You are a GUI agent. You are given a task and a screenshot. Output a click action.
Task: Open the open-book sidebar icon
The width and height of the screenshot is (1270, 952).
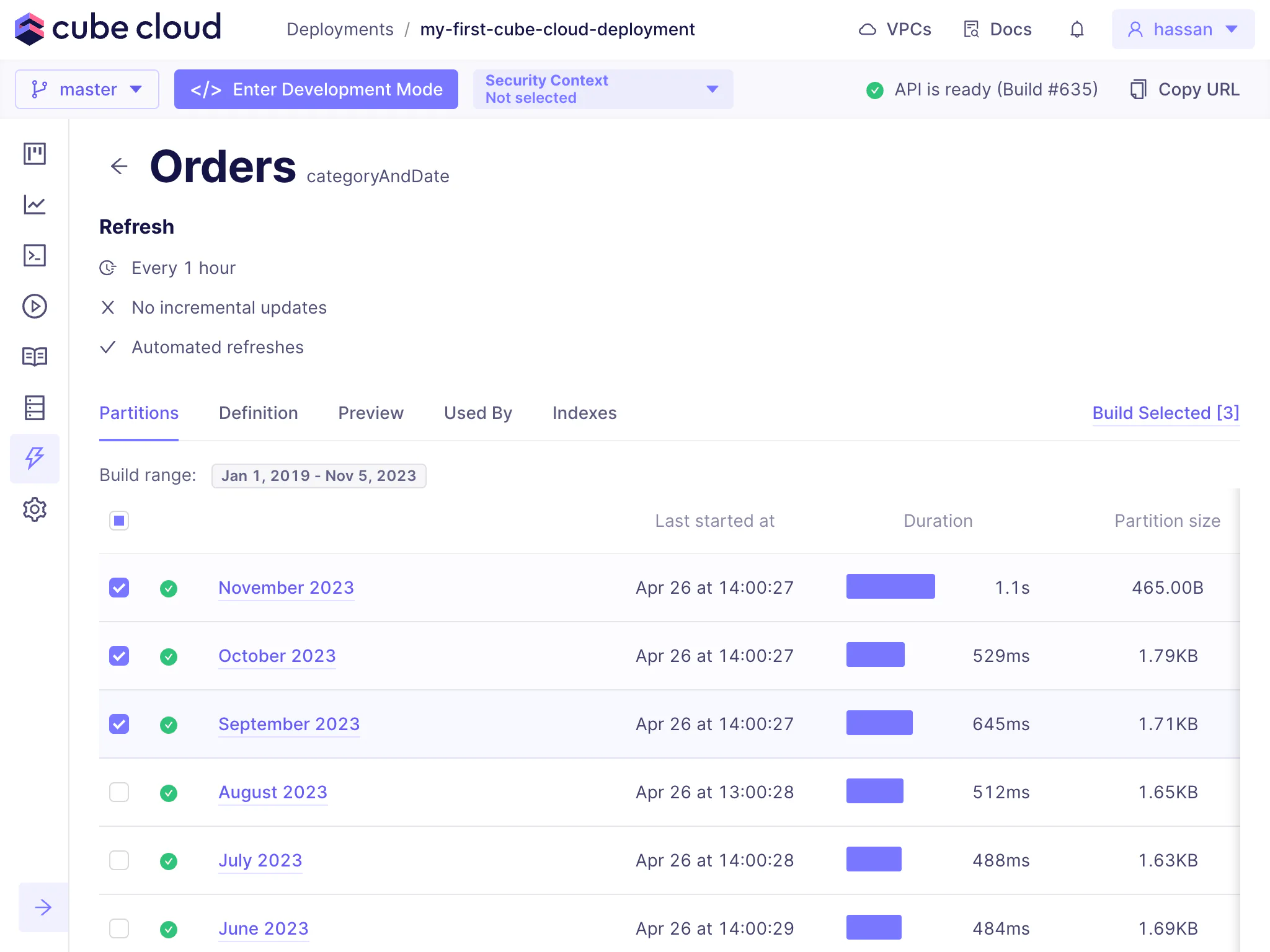coord(35,357)
